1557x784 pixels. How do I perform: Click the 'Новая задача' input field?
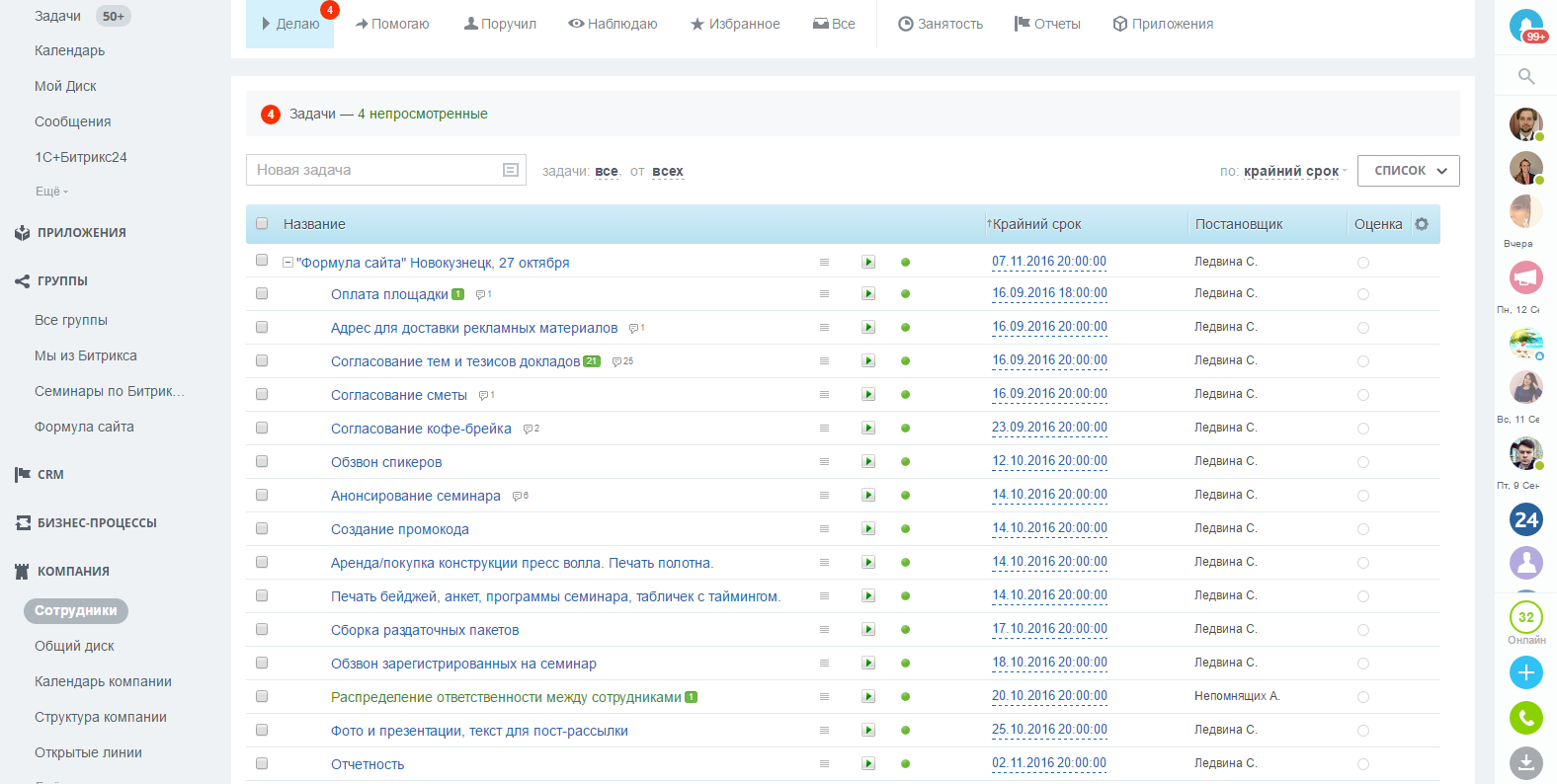click(375, 170)
